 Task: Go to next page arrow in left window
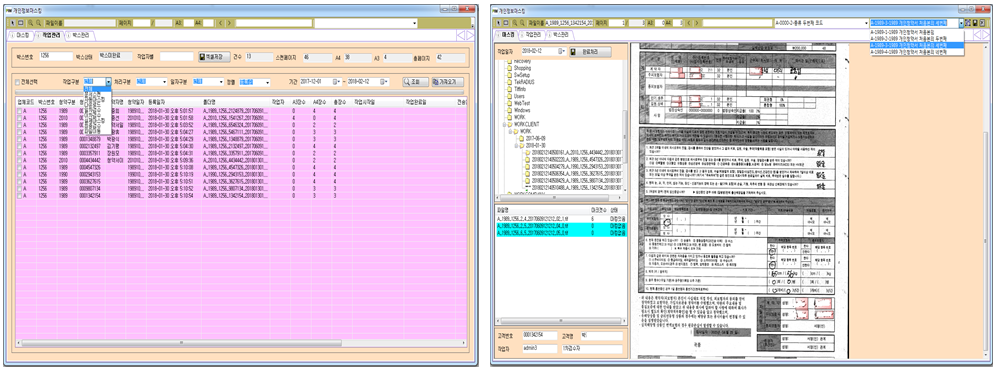click(229, 23)
